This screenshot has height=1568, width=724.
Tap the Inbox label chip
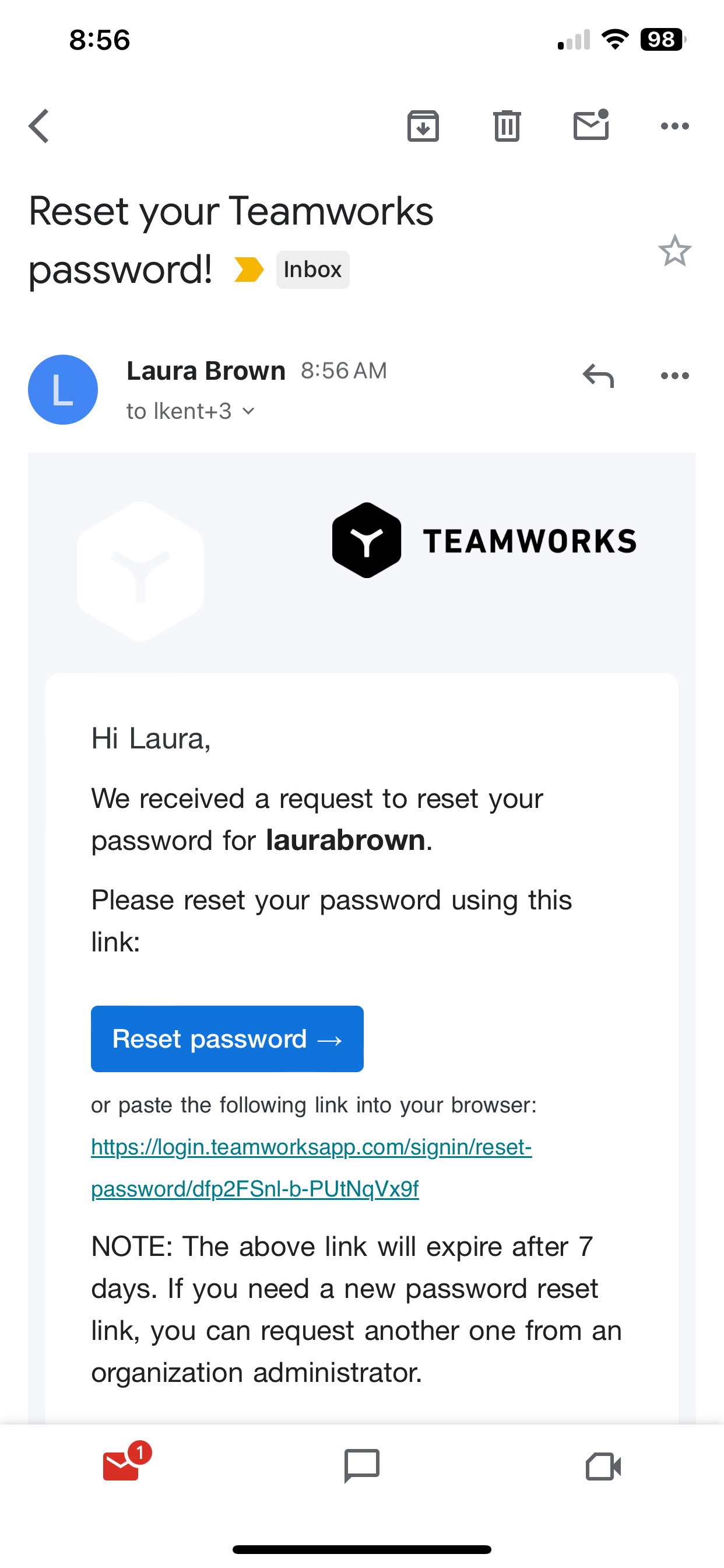point(312,268)
